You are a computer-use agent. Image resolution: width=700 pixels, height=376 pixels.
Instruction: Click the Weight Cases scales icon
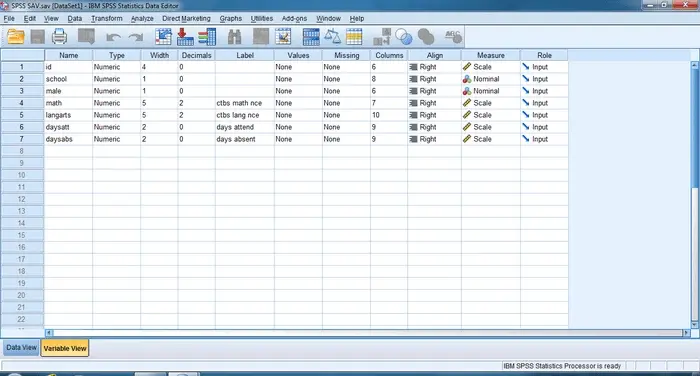point(333,37)
